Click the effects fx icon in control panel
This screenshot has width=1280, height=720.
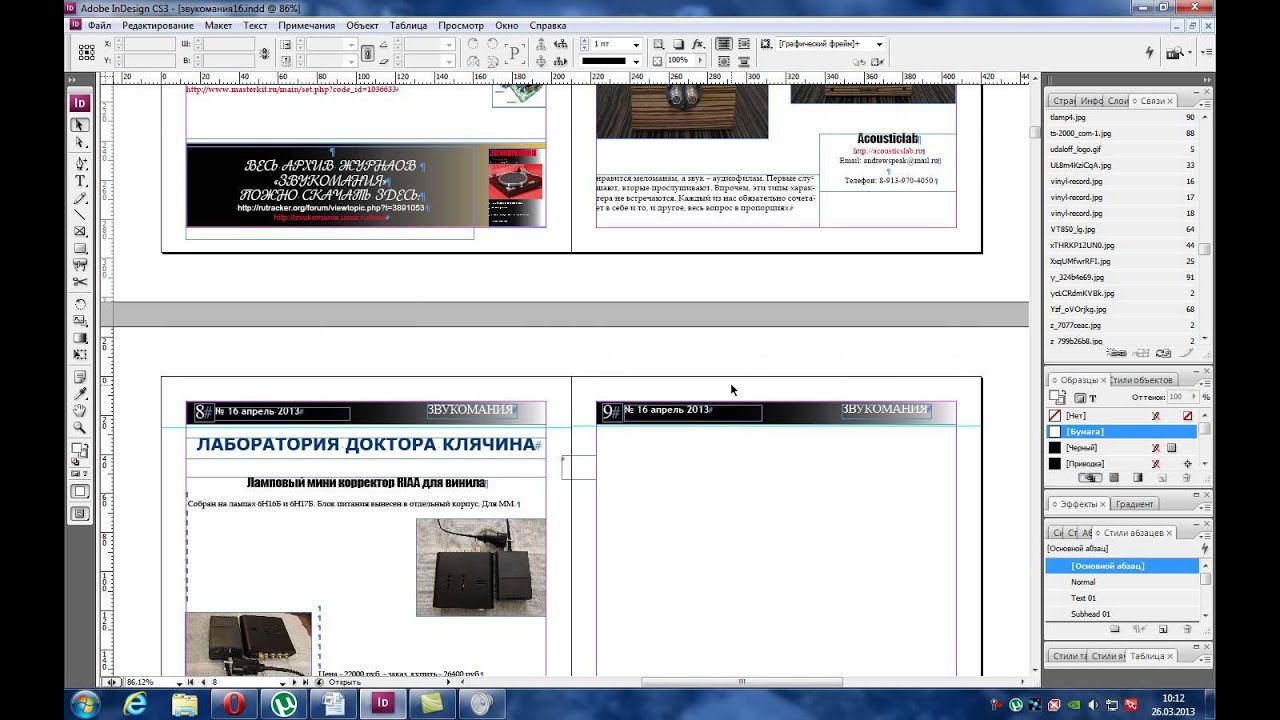(x=698, y=45)
